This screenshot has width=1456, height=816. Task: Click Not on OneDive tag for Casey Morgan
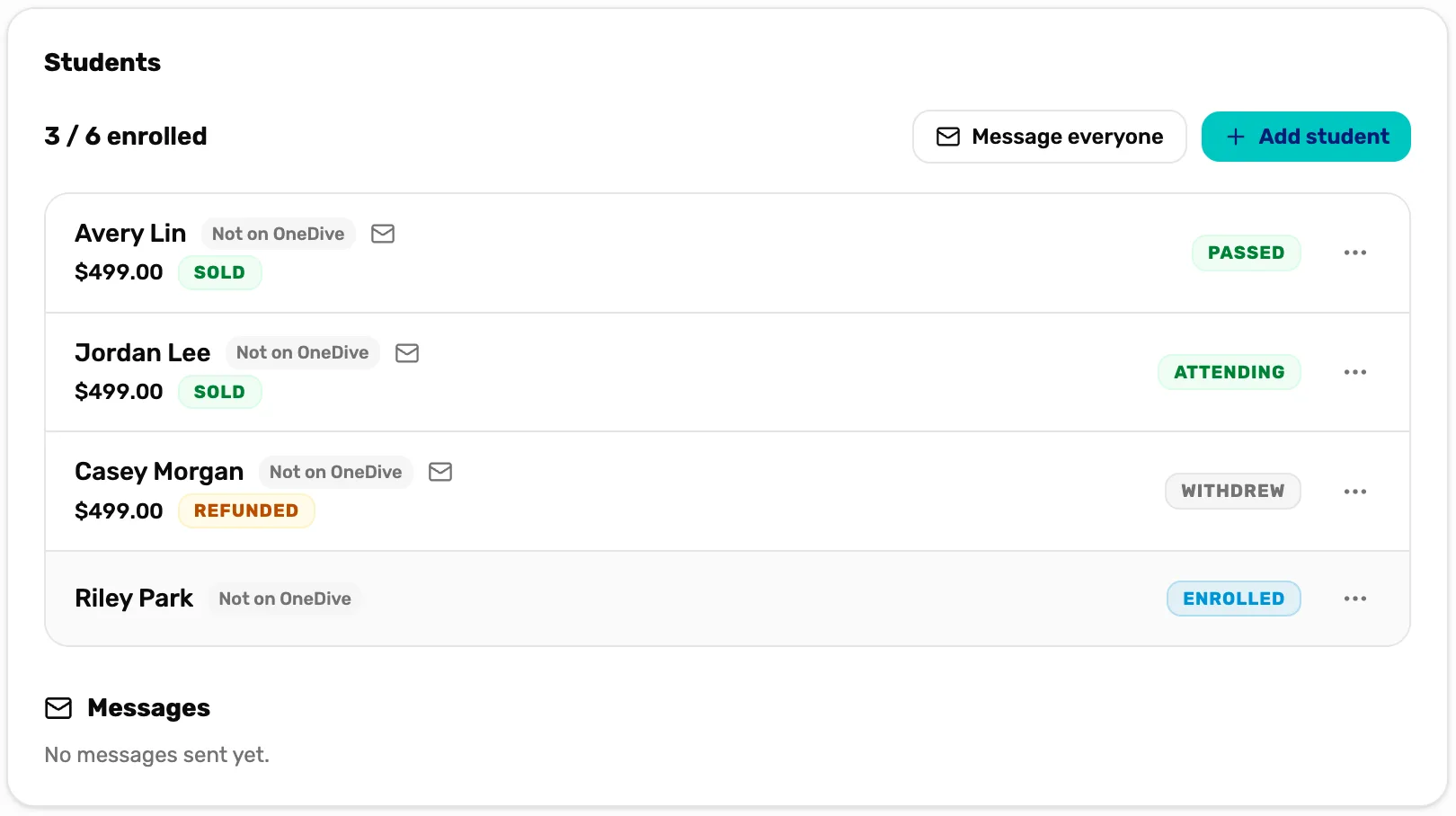(335, 472)
